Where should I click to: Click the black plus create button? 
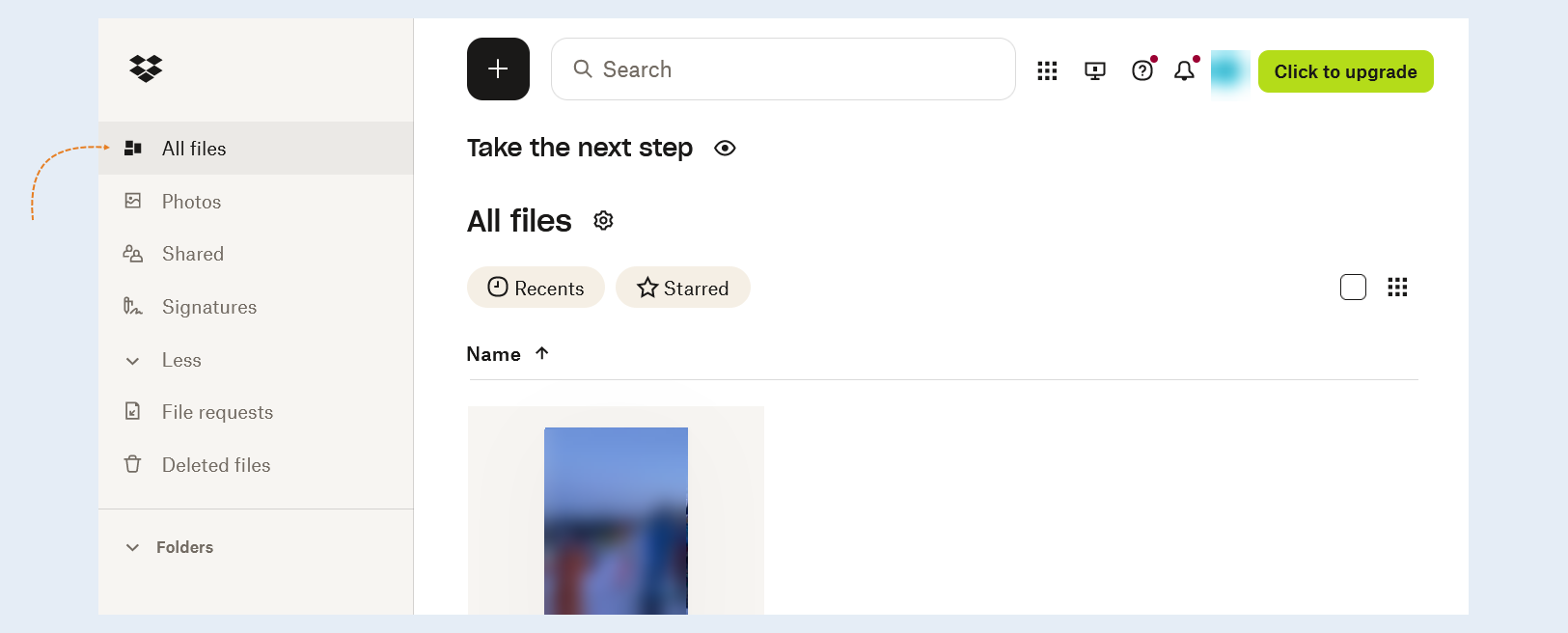point(498,69)
